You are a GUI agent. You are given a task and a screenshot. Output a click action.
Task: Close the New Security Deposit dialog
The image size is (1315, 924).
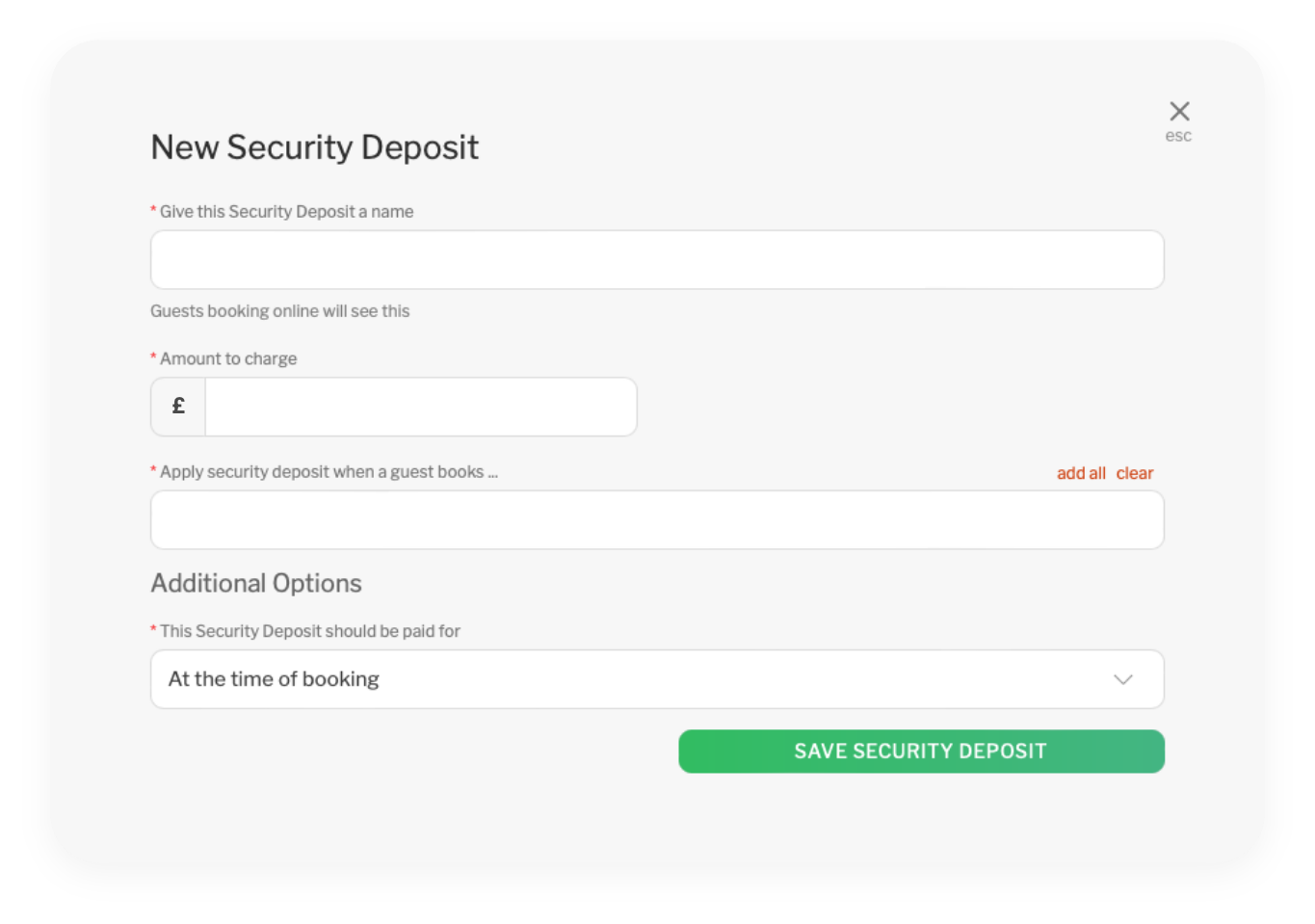[1179, 111]
